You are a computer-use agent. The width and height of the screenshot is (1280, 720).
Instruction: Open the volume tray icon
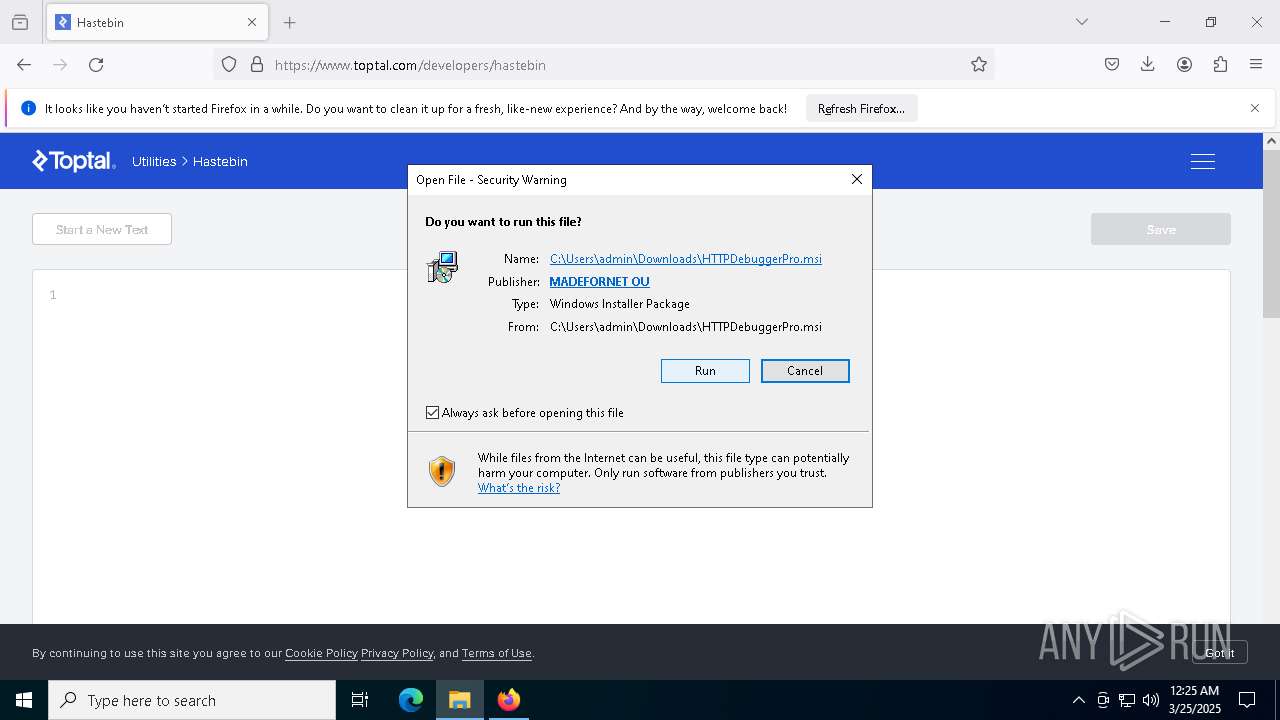coord(1151,700)
